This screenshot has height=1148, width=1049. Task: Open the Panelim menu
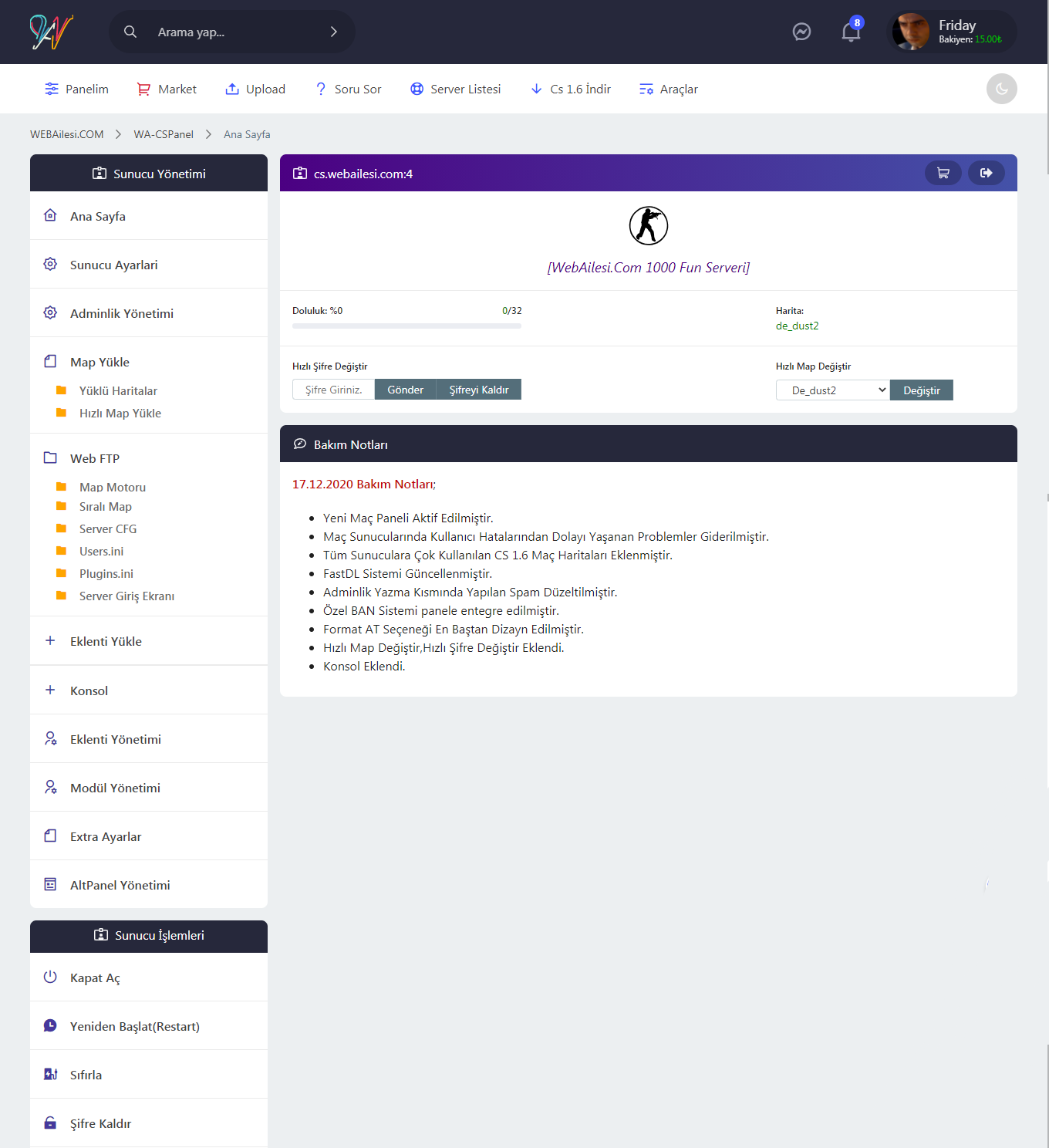click(76, 89)
